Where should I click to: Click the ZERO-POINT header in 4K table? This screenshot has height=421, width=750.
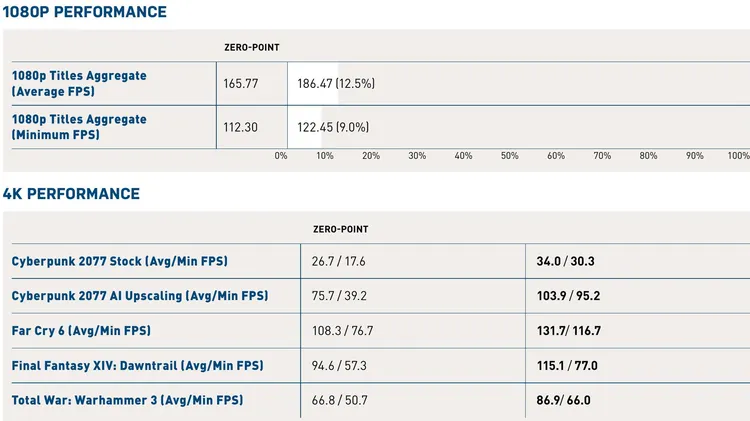pyautogui.click(x=341, y=229)
